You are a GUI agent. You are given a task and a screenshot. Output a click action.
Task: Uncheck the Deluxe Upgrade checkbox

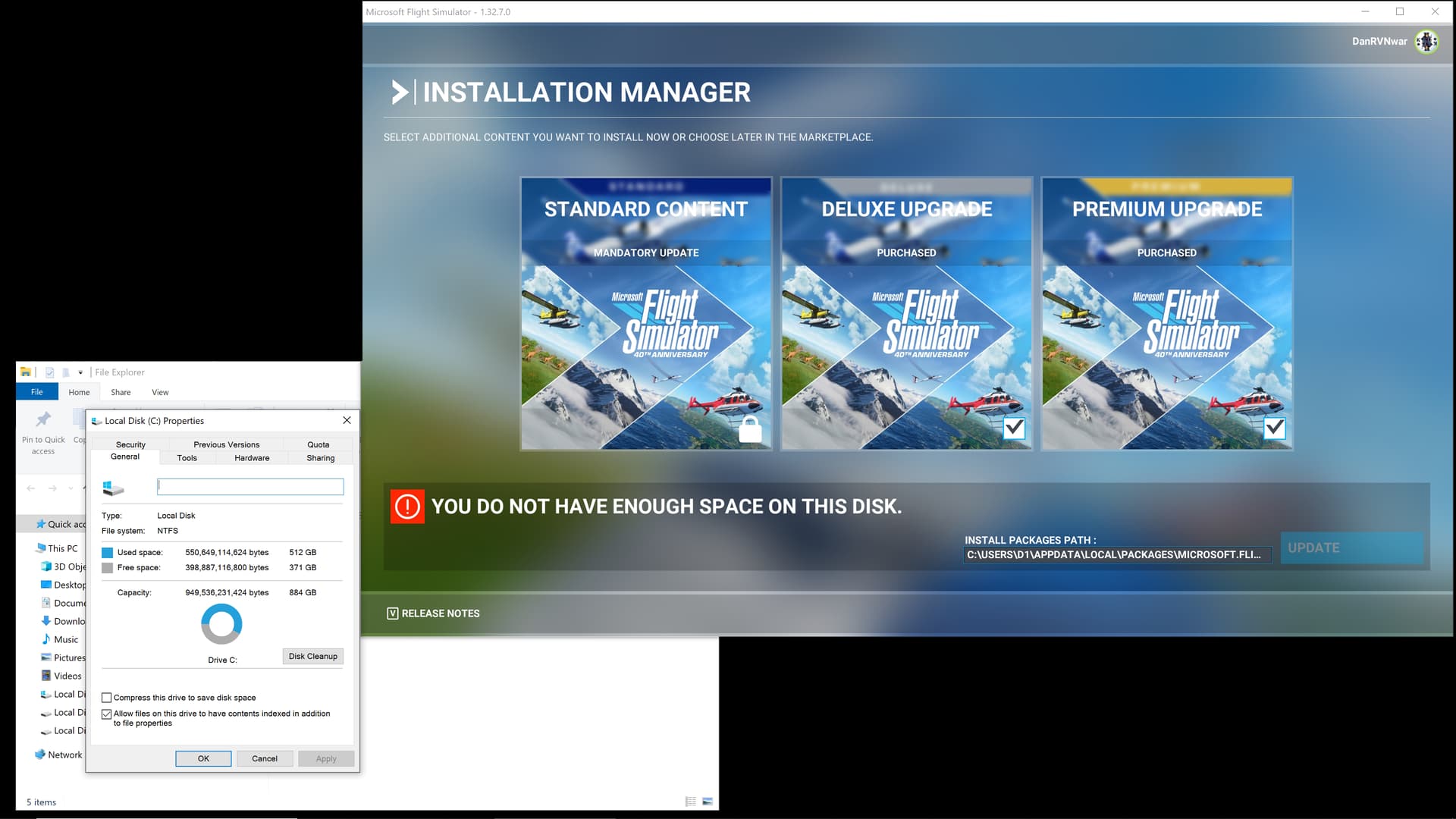1014,428
